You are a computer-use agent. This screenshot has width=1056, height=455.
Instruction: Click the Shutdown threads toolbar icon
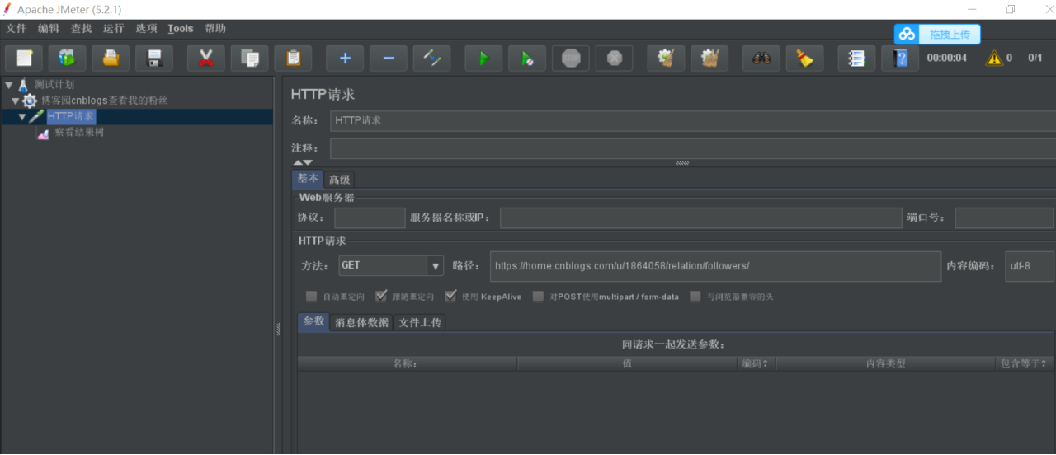(614, 59)
